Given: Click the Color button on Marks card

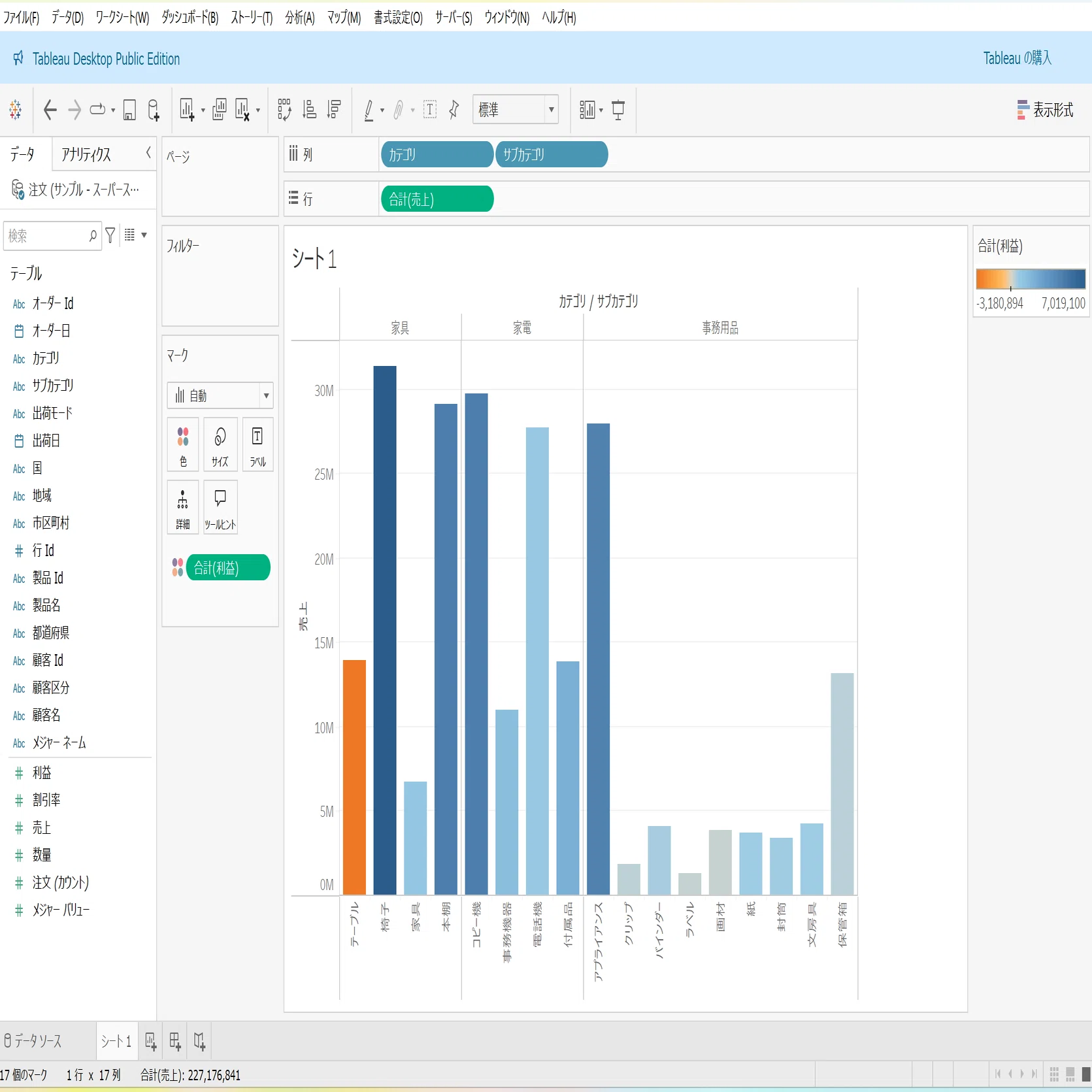Looking at the screenshot, I should (x=183, y=445).
